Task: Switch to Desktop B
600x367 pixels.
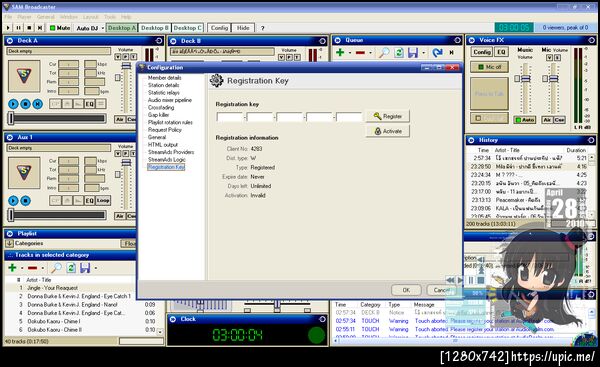Action: (x=155, y=28)
